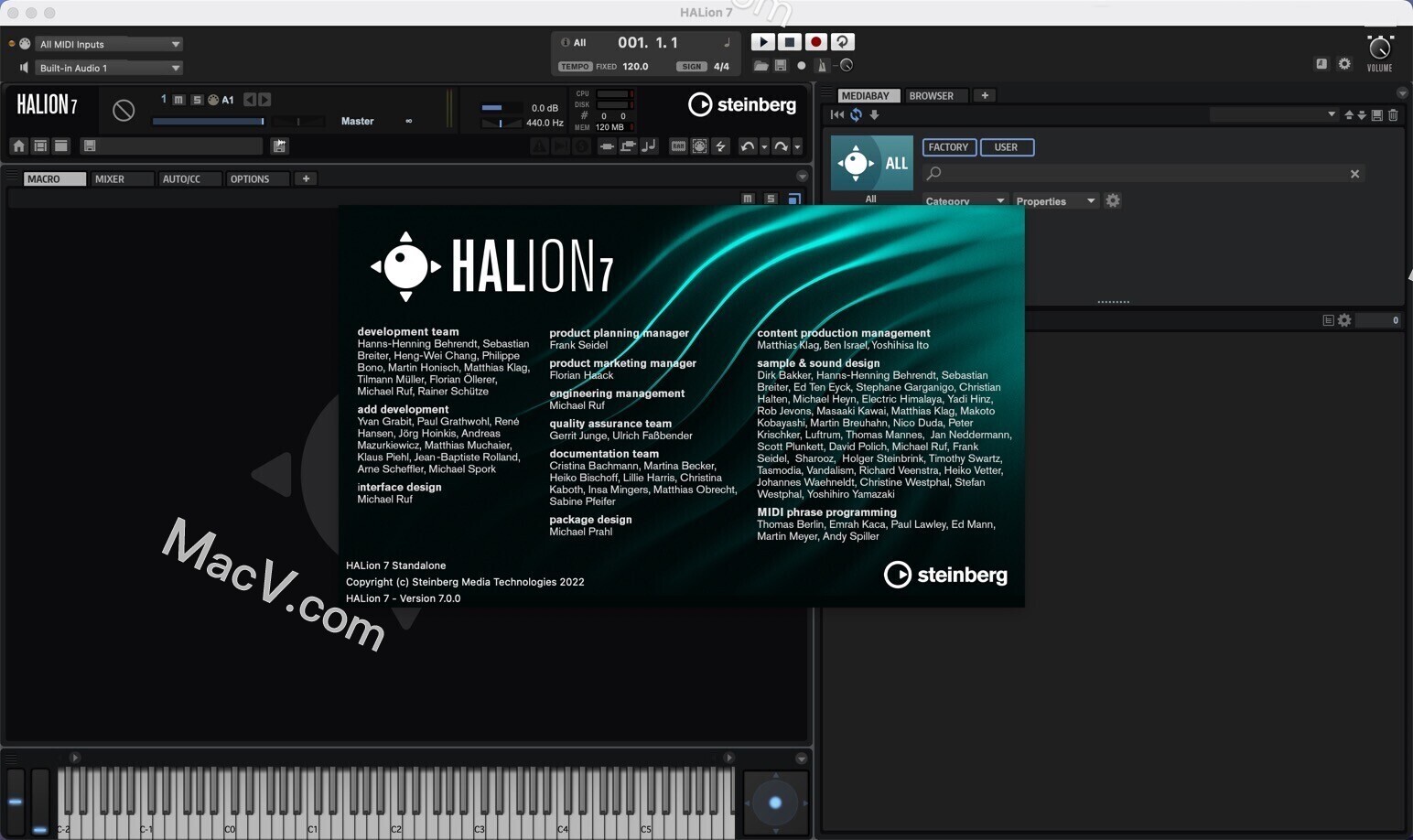Toggle the TEMPO track button
The width and height of the screenshot is (1413, 840).
click(575, 67)
